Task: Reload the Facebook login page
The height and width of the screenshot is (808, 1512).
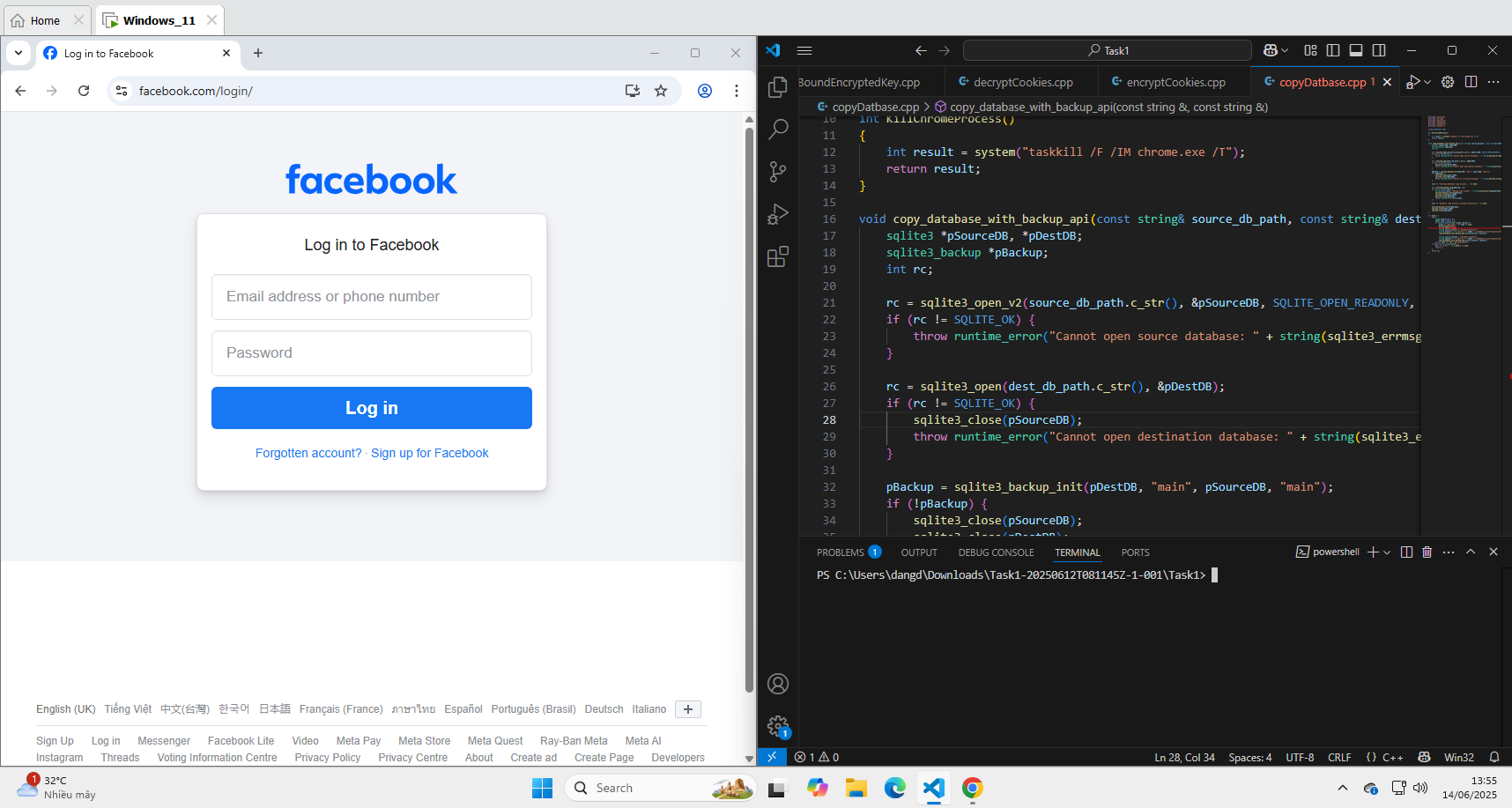Action: [84, 91]
